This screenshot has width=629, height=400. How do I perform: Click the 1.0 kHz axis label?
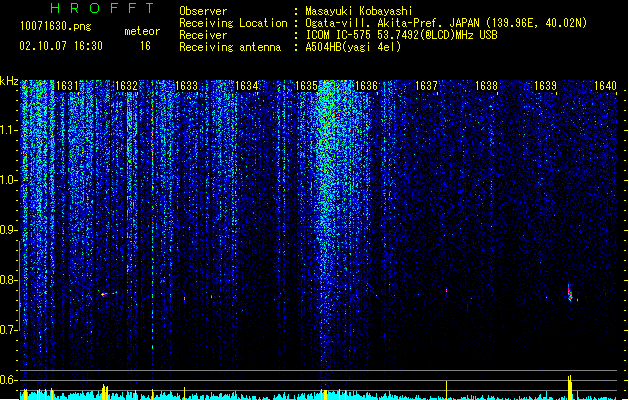8,180
